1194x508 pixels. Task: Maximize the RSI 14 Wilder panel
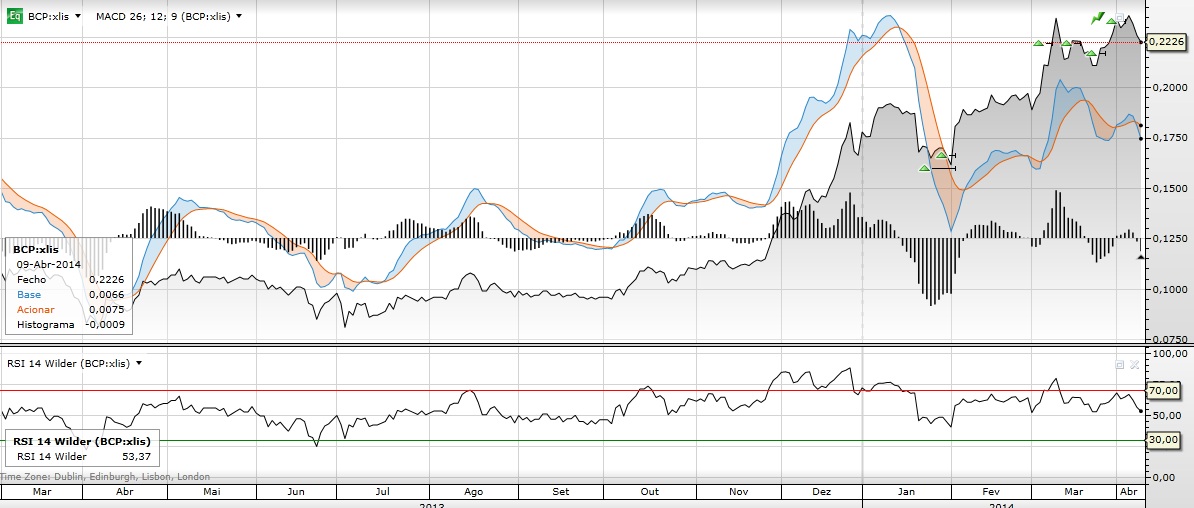pyautogui.click(x=1119, y=365)
